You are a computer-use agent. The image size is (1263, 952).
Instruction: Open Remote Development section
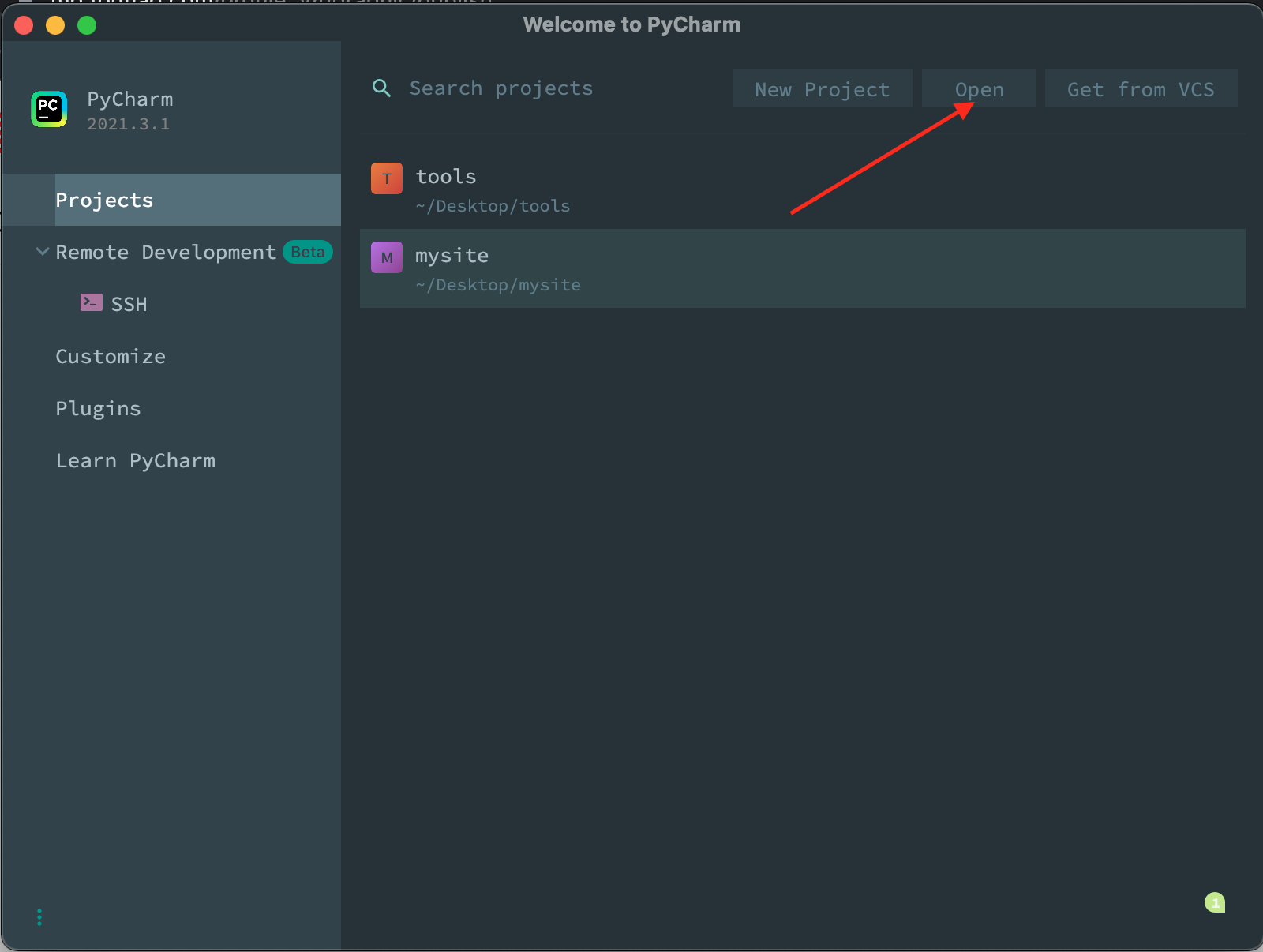(x=166, y=253)
